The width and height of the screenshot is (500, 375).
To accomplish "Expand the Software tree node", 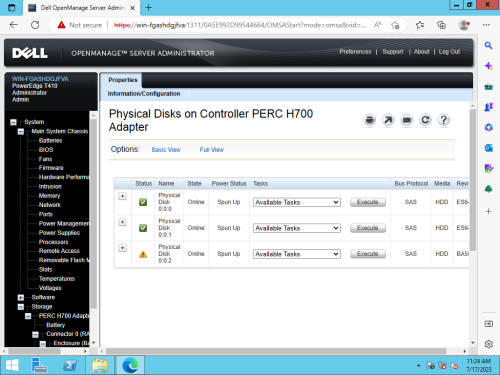I will point(21,297).
